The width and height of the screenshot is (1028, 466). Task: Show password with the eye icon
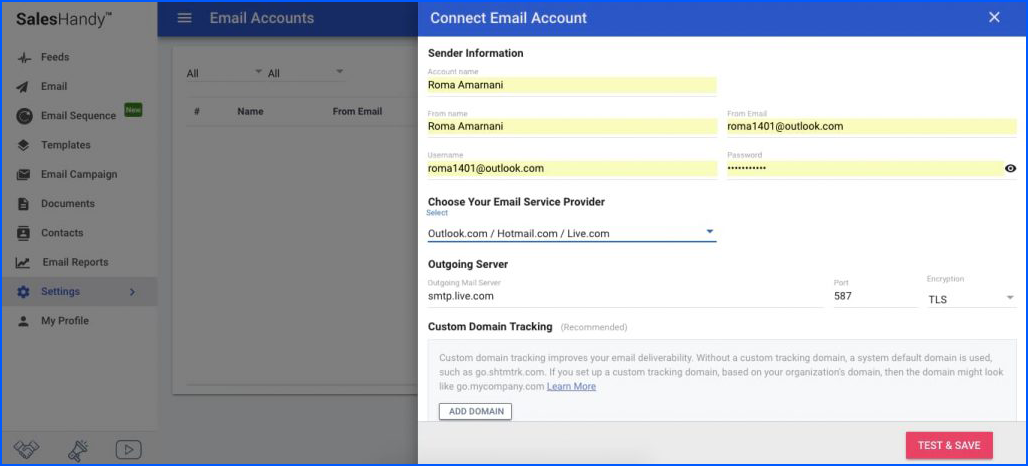[1010, 168]
